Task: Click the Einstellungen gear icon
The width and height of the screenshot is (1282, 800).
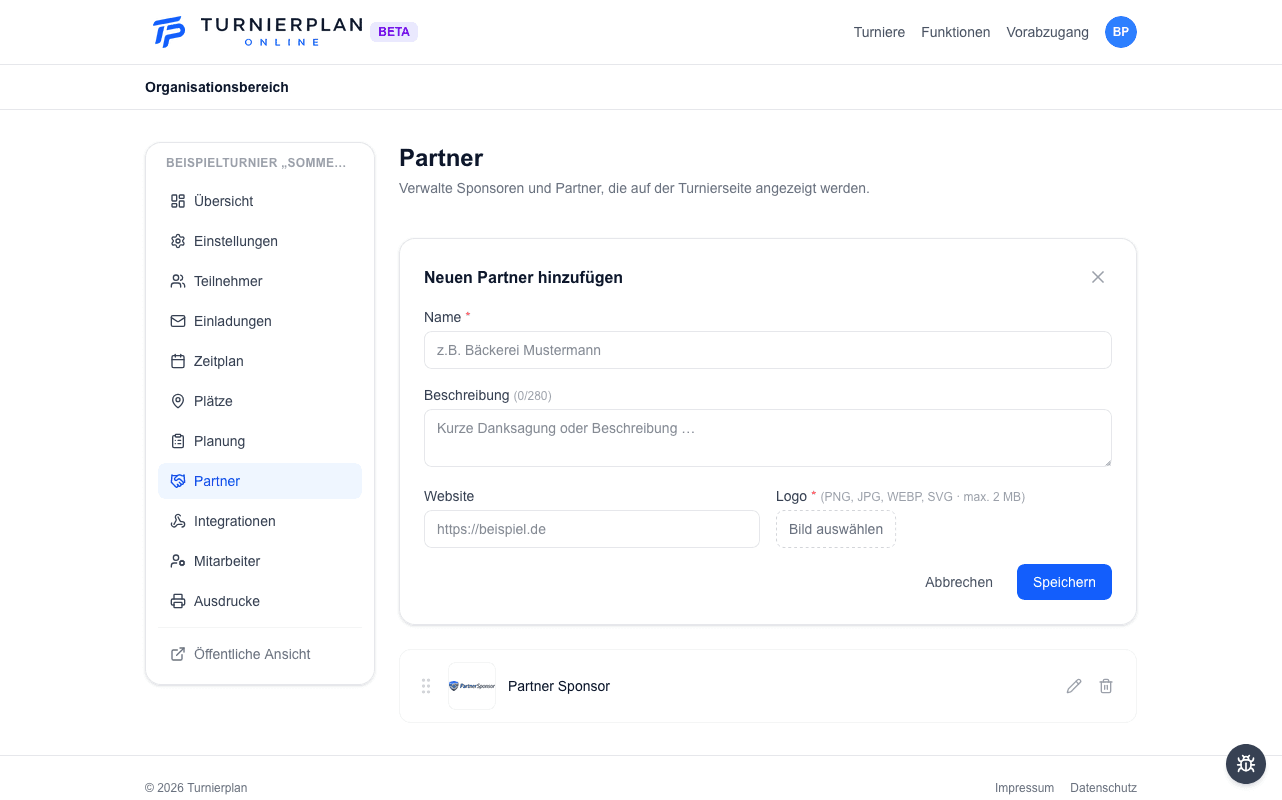Action: (x=178, y=241)
